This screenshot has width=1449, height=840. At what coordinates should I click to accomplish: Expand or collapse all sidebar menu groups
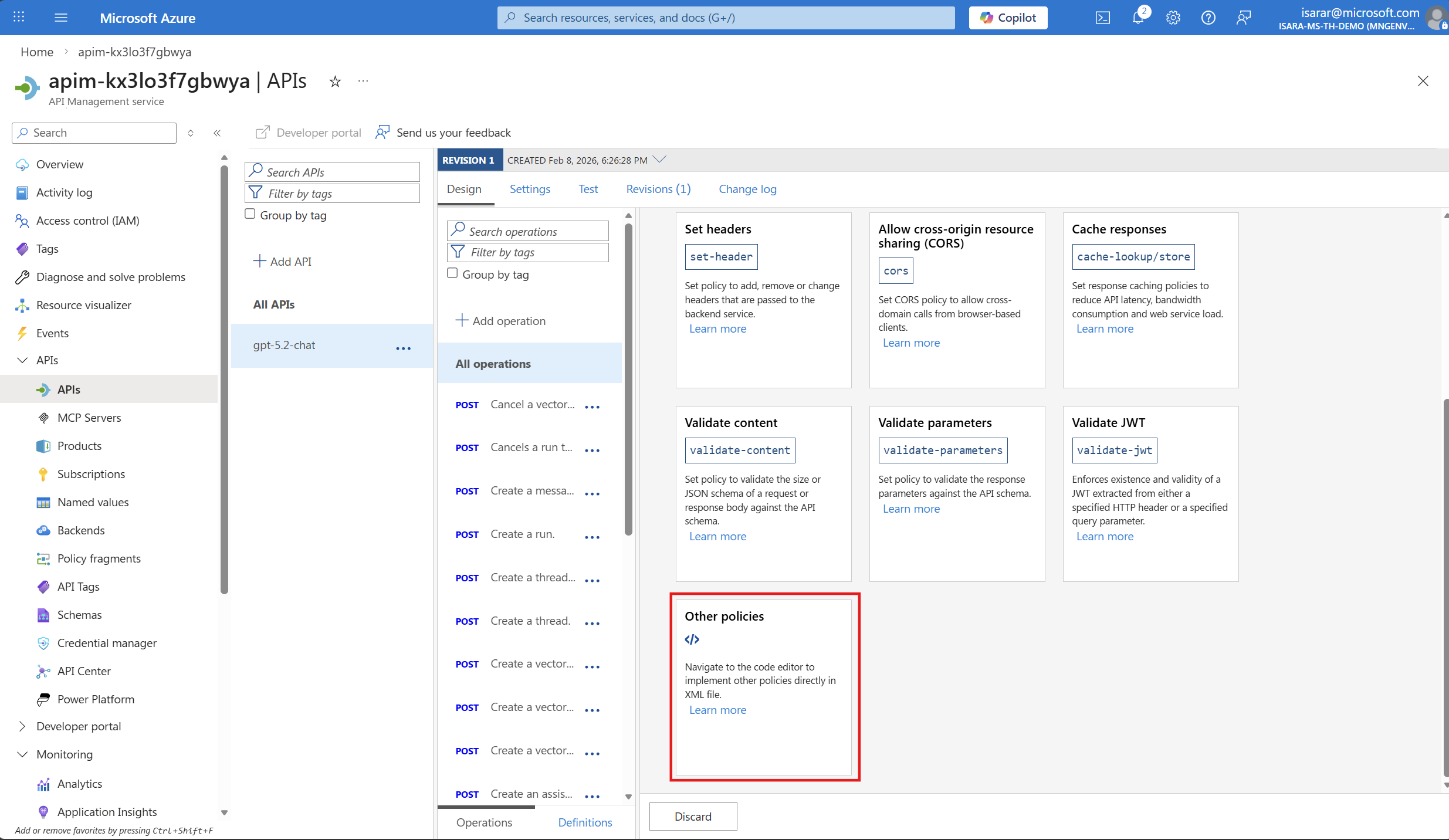pyautogui.click(x=191, y=133)
